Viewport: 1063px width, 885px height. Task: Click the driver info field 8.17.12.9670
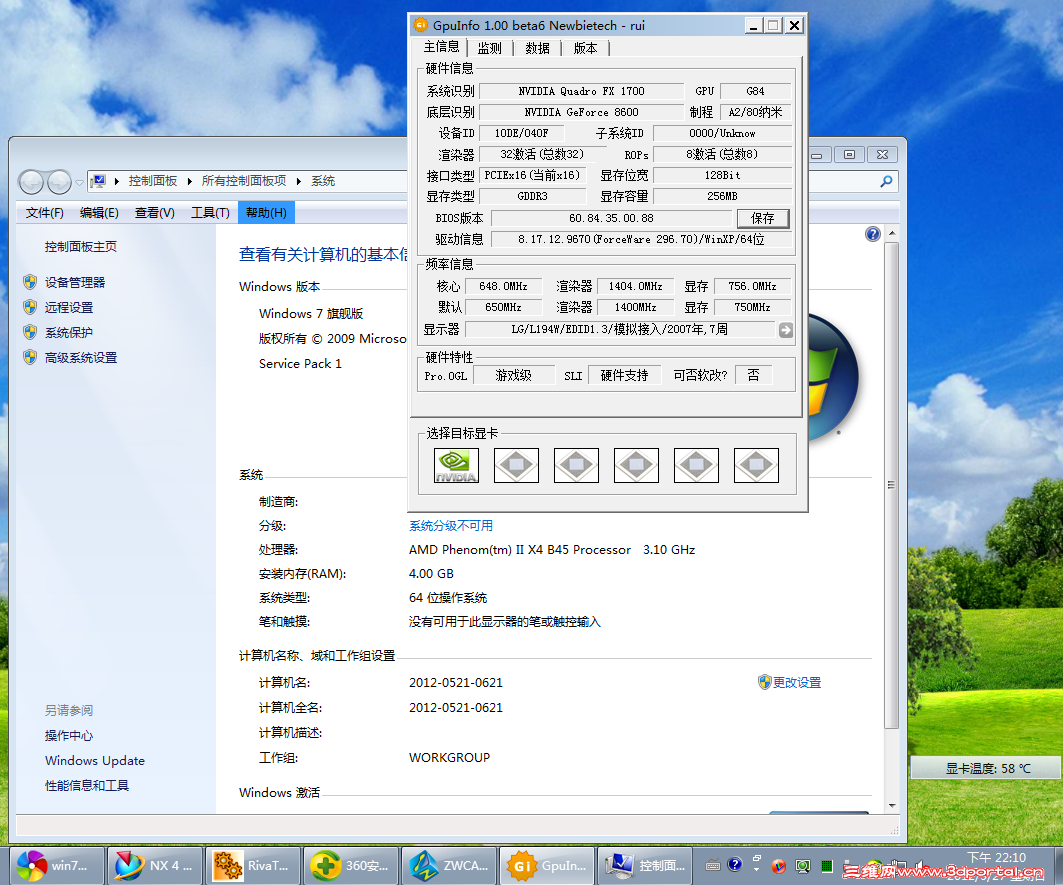tap(641, 239)
